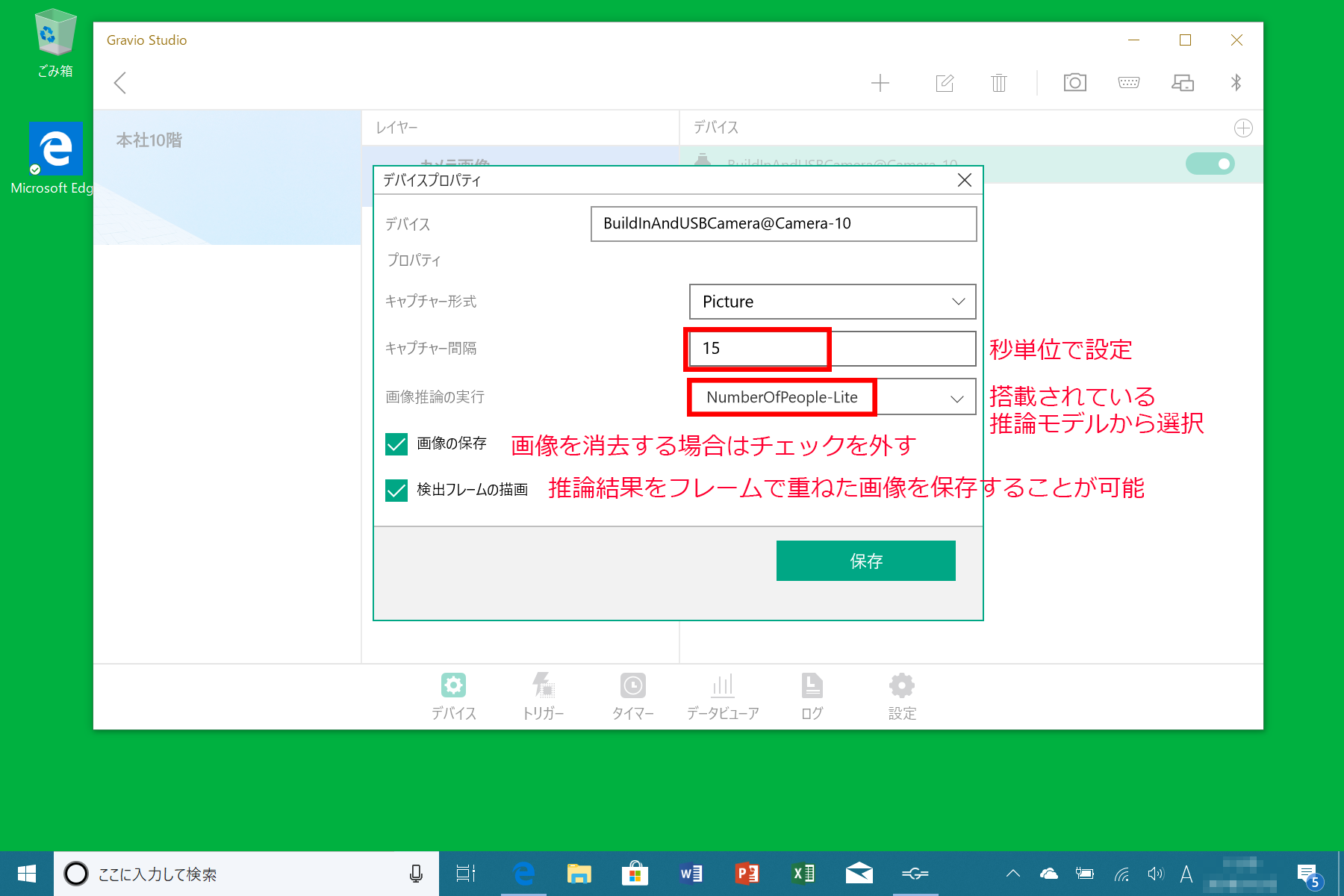1344x896 pixels.
Task: Open Edge from the taskbar
Action: click(524, 874)
